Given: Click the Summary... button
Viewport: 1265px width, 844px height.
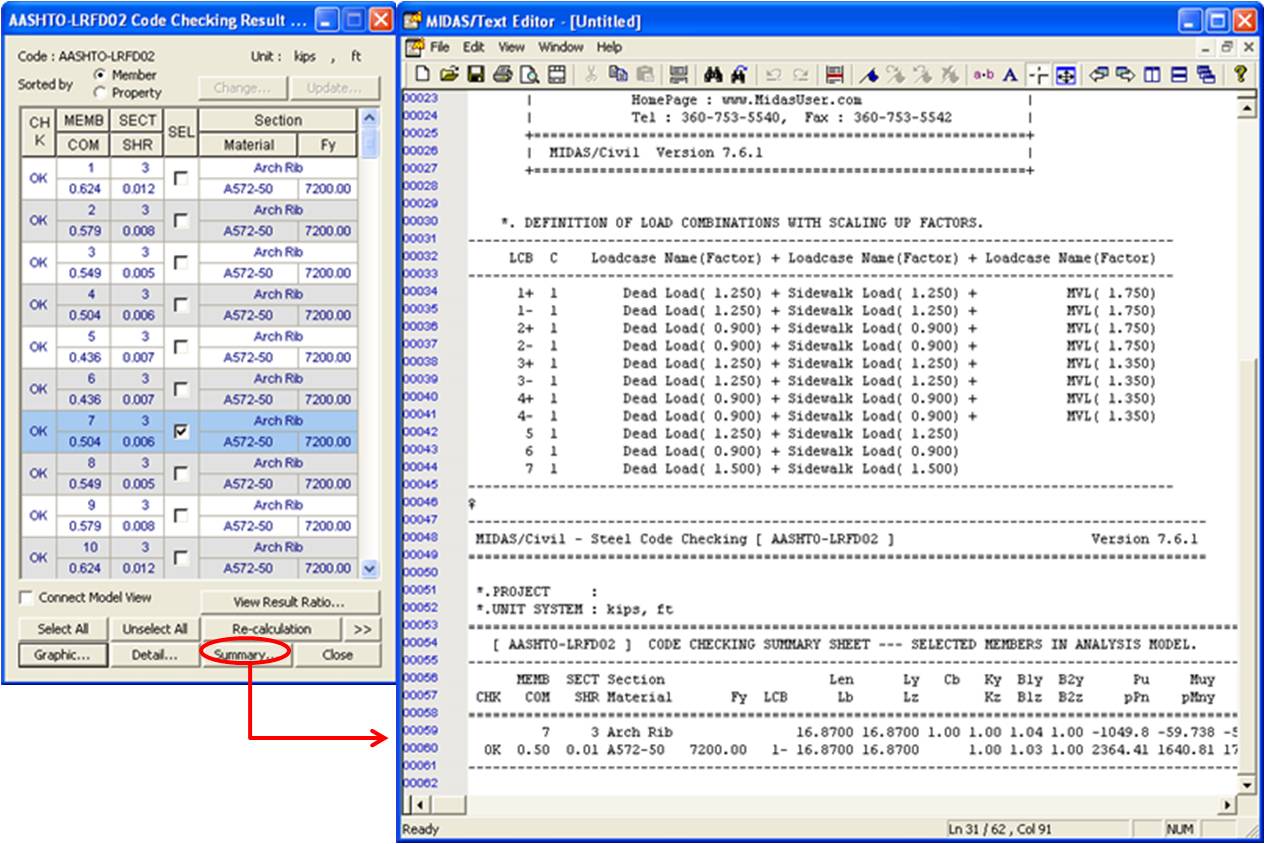Looking at the screenshot, I should click(245, 655).
